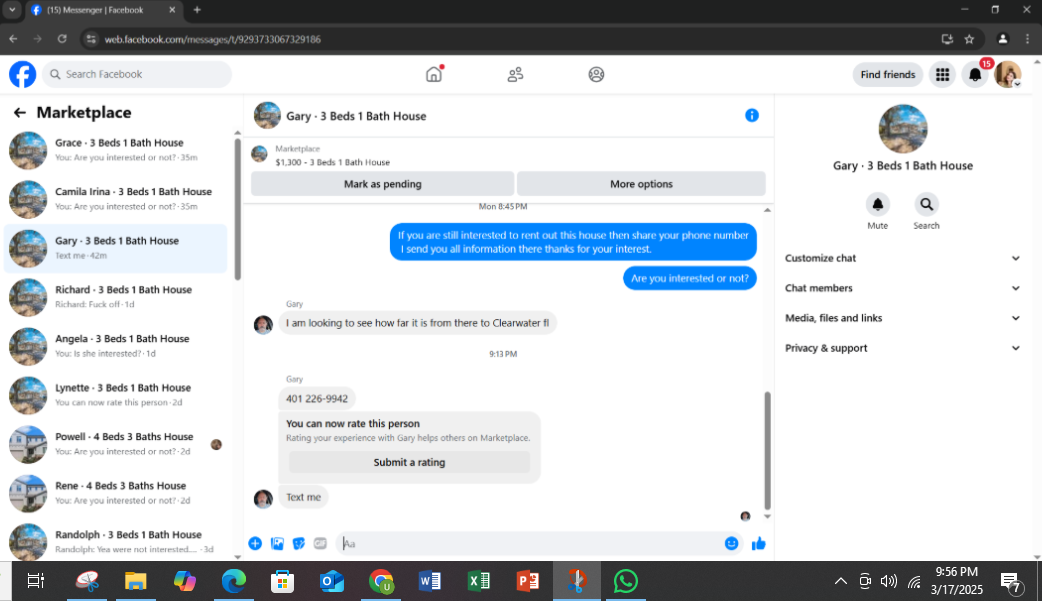Bookmark this page with star icon
Viewport: 1042px width, 601px height.
tap(970, 39)
